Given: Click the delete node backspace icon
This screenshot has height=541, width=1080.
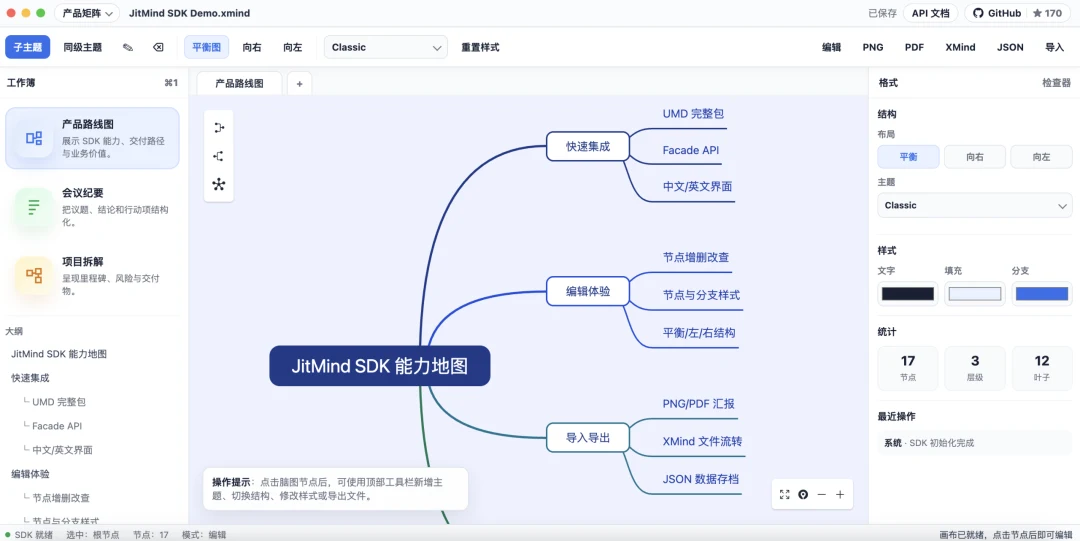Looking at the screenshot, I should pyautogui.click(x=158, y=48).
